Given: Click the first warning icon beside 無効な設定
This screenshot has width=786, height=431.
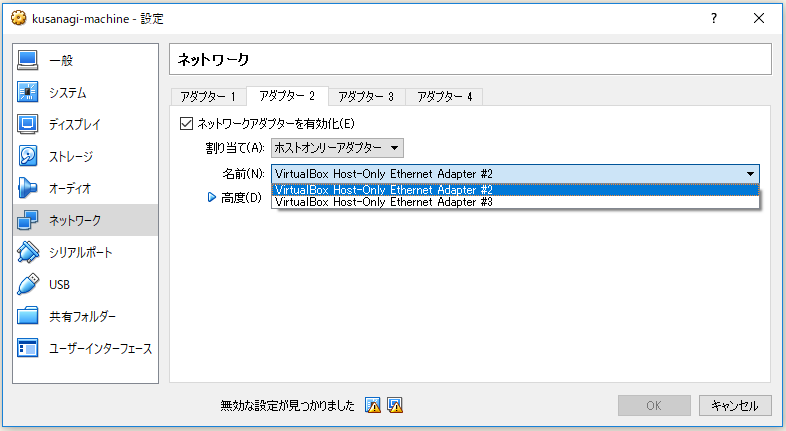Looking at the screenshot, I should 373,405.
